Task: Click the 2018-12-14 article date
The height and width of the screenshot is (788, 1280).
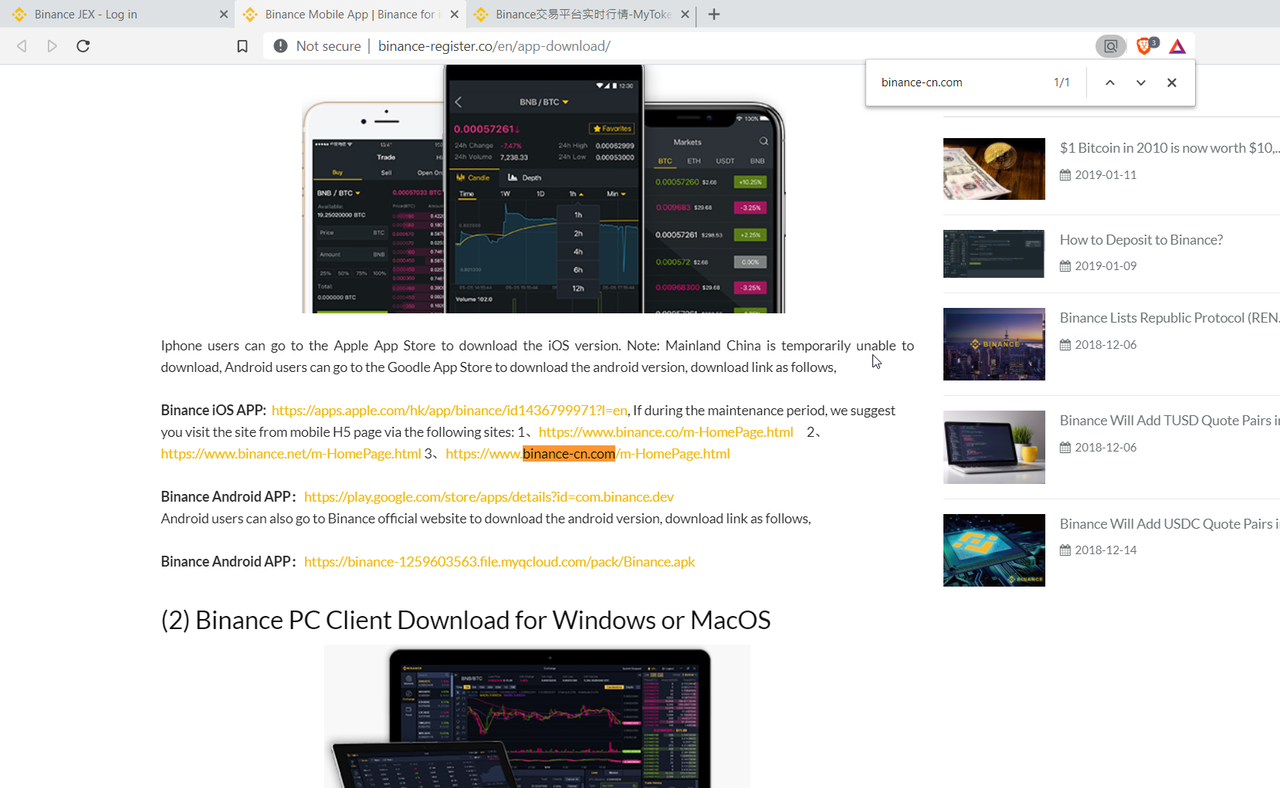Action: click(1105, 550)
